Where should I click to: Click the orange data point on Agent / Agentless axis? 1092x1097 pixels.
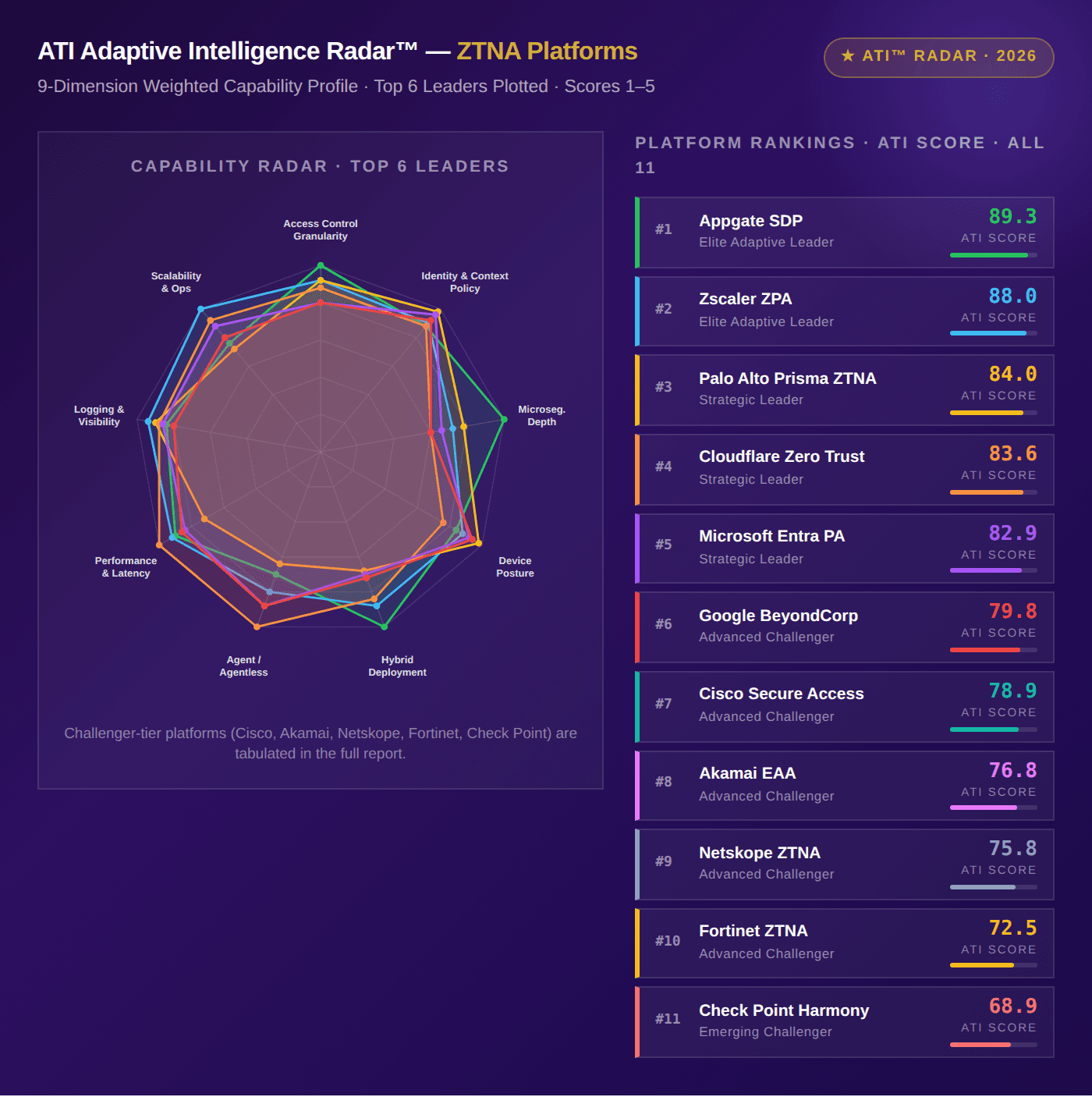coord(257,627)
